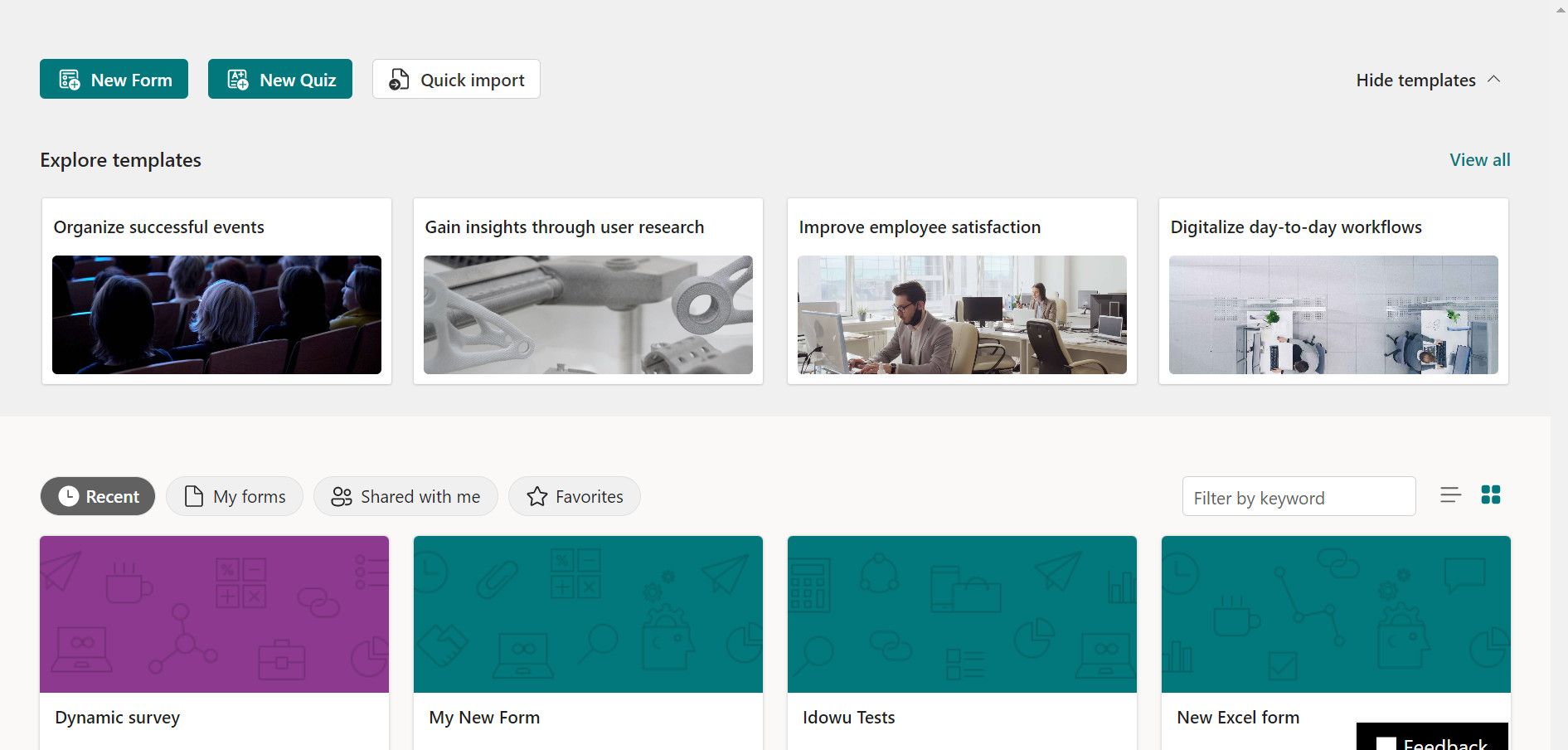1568x750 pixels.
Task: Open the Dynamic survey form
Action: coord(213,614)
